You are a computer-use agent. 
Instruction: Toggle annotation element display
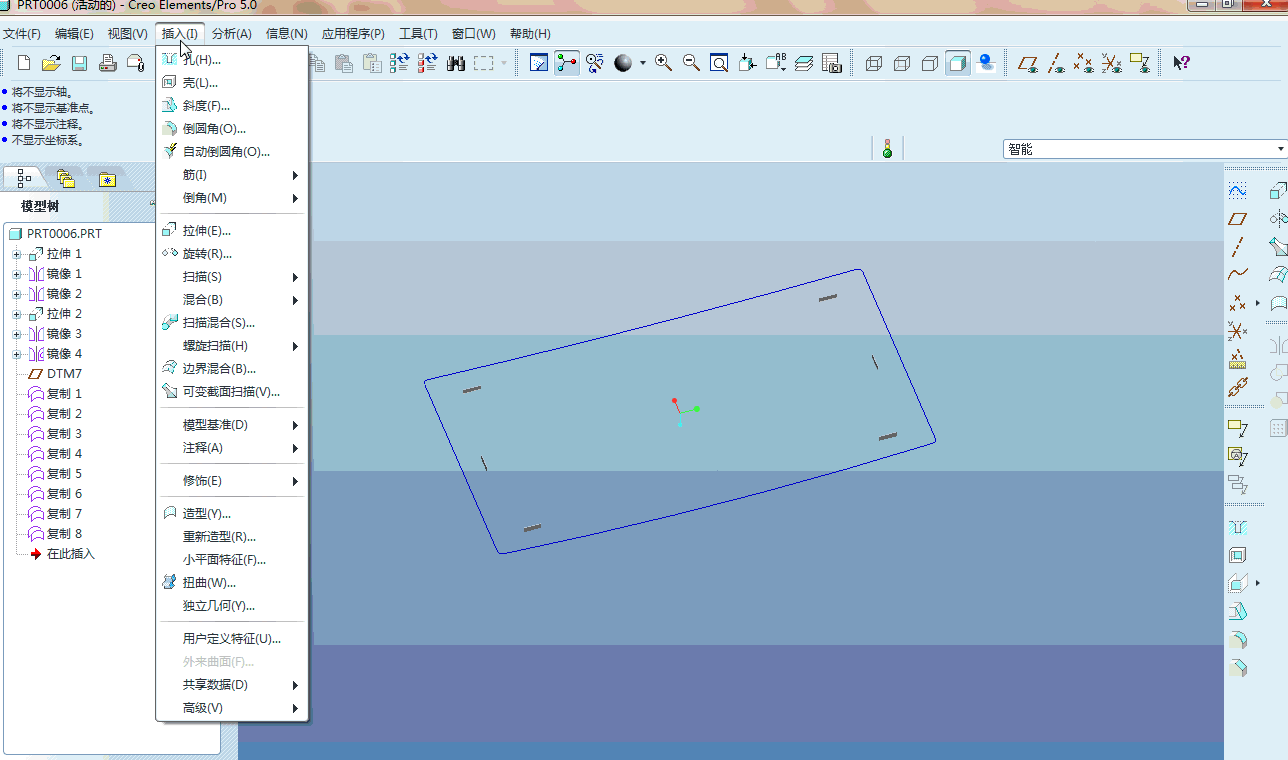[x=1139, y=63]
